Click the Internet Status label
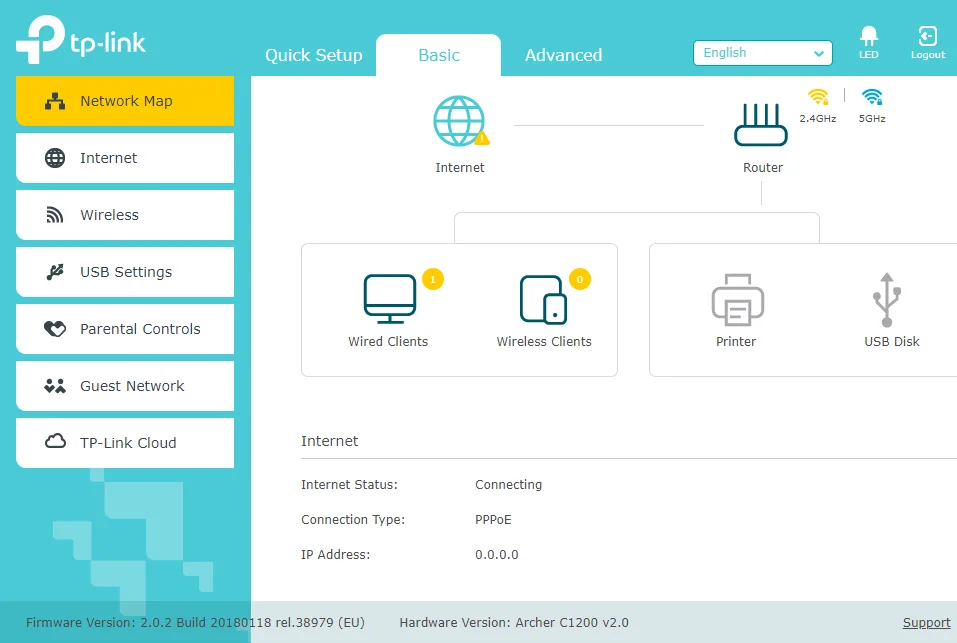This screenshot has height=643, width=957. pos(349,484)
